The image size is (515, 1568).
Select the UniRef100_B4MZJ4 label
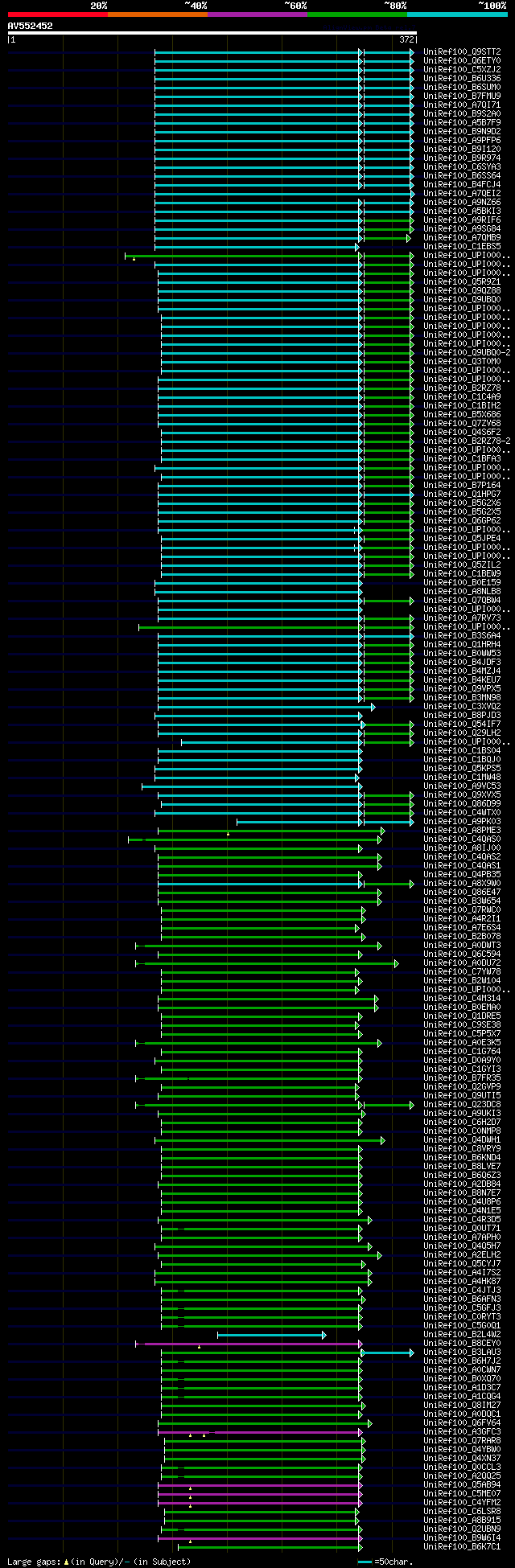[462, 671]
